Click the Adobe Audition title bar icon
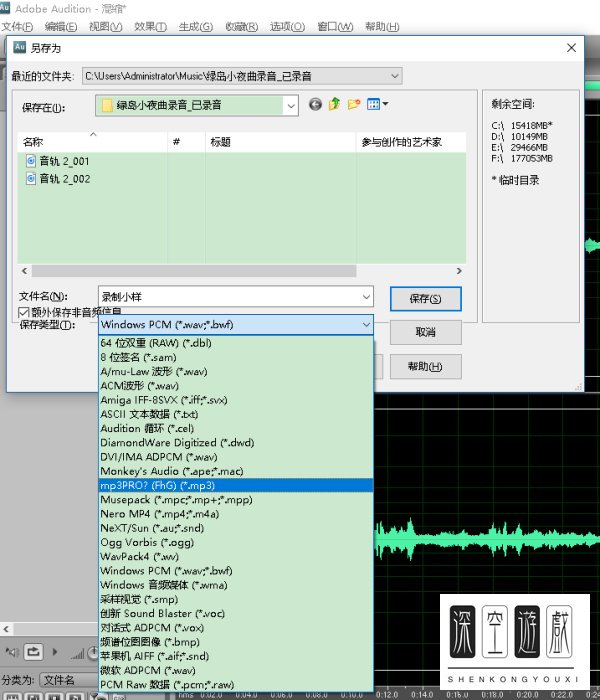Viewport: 600px width, 700px height. (x=4, y=8)
